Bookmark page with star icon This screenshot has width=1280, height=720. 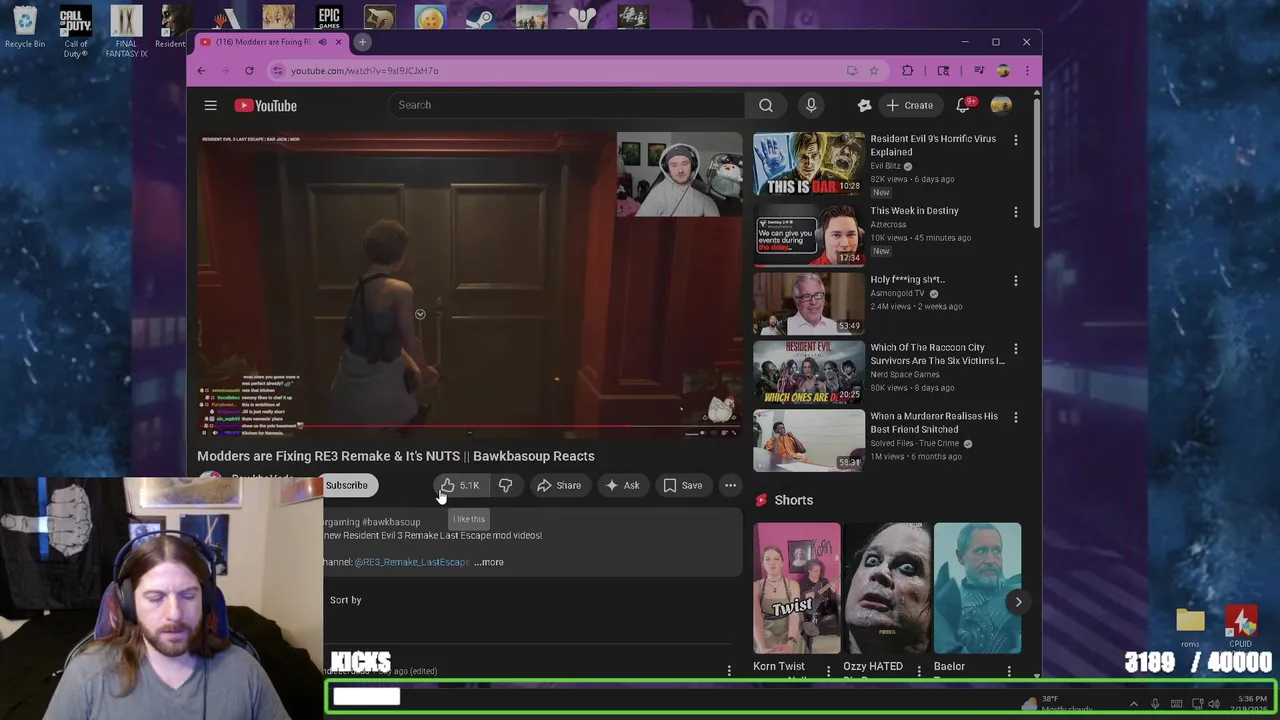tap(873, 70)
